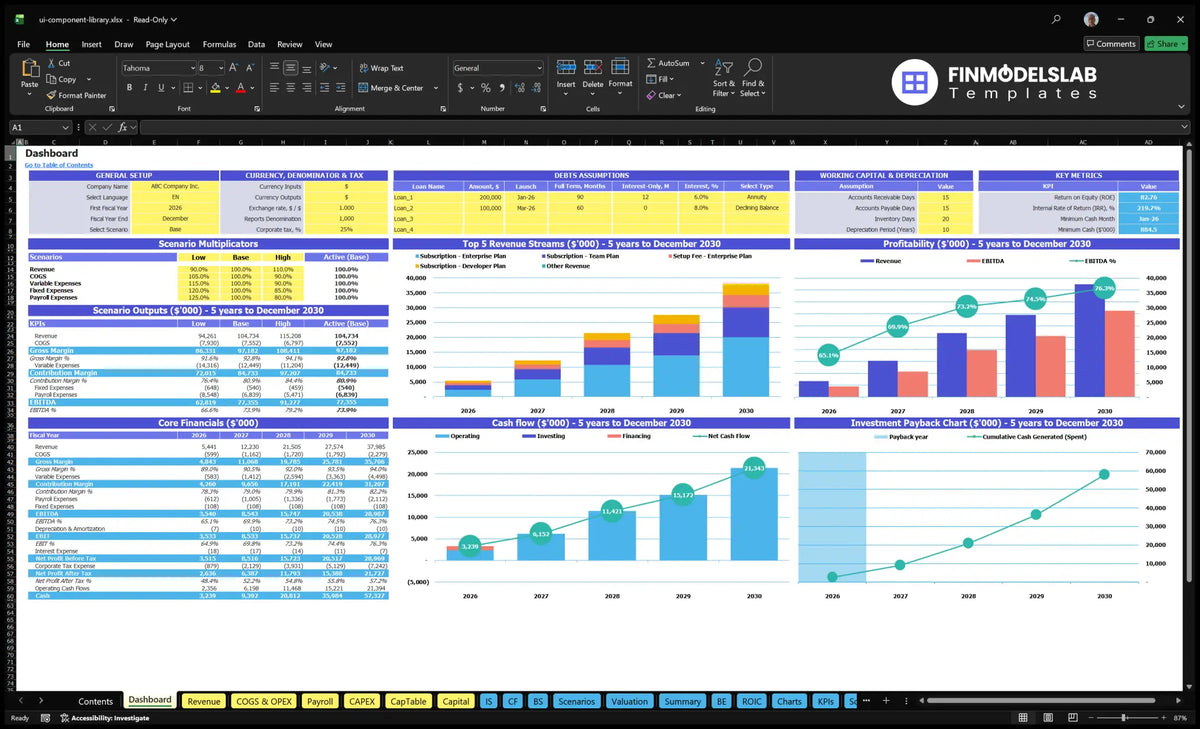The height and width of the screenshot is (729, 1200).
Task: Open the Name Box dropdown arrow
Action: click(x=66, y=128)
